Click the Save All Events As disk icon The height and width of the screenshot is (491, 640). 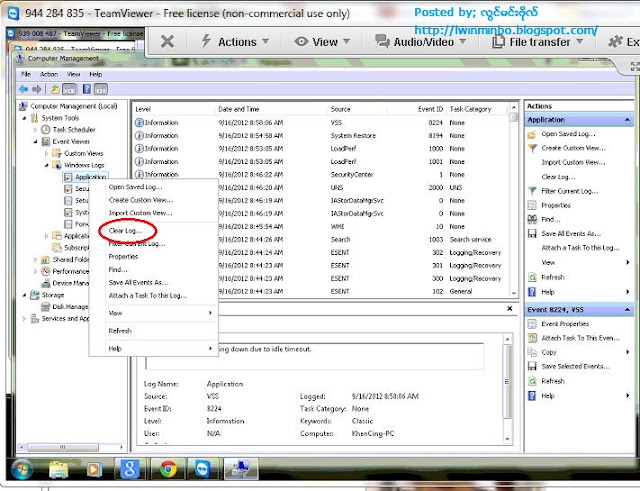point(532,234)
